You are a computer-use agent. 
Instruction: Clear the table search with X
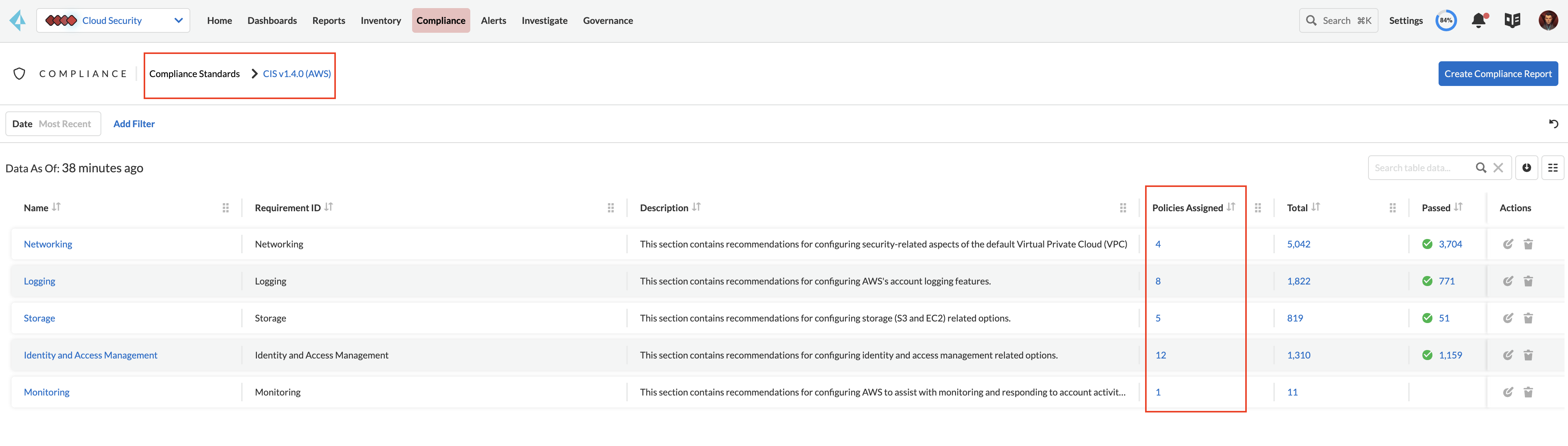[x=1498, y=168]
